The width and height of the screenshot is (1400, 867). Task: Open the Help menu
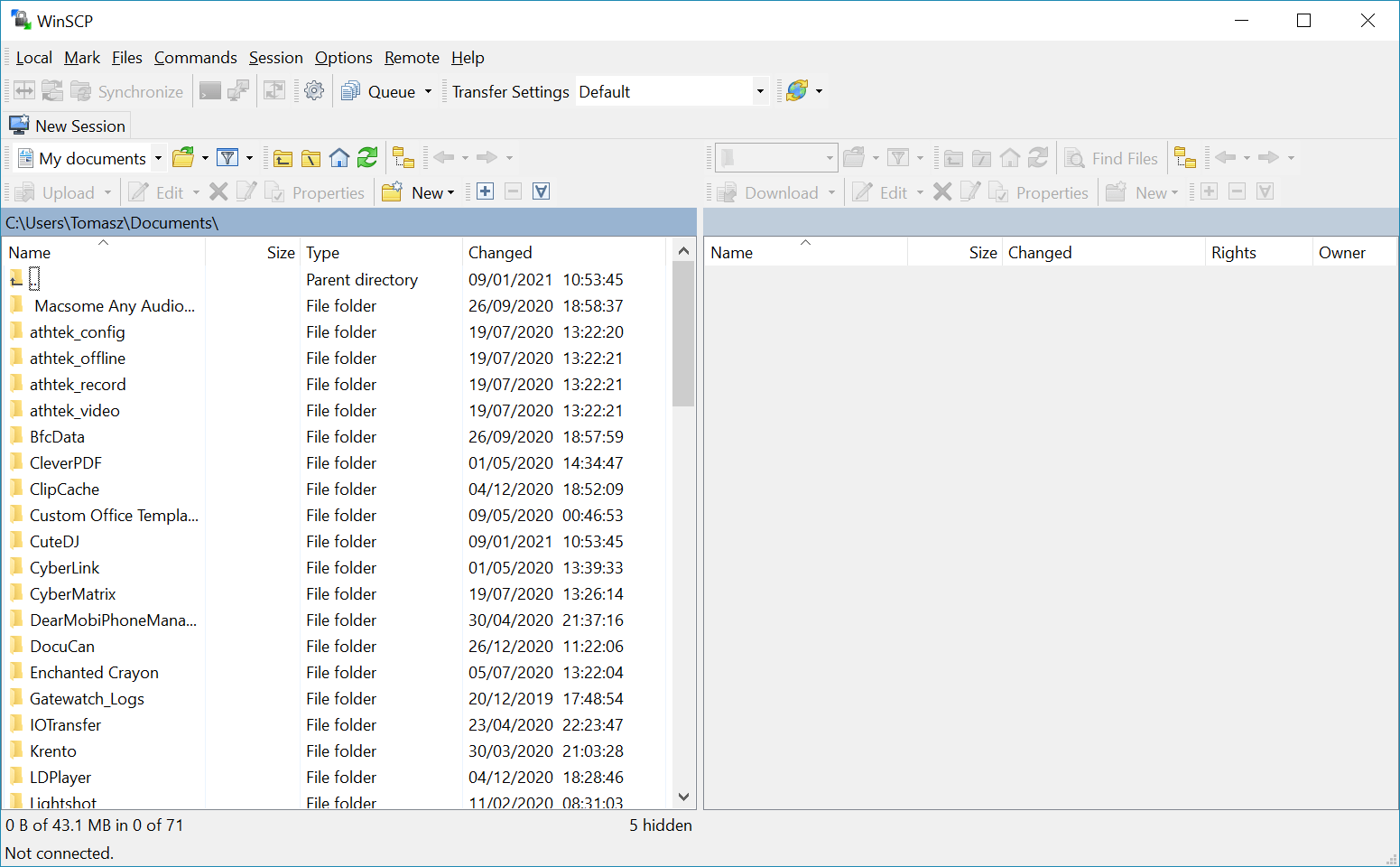[468, 58]
